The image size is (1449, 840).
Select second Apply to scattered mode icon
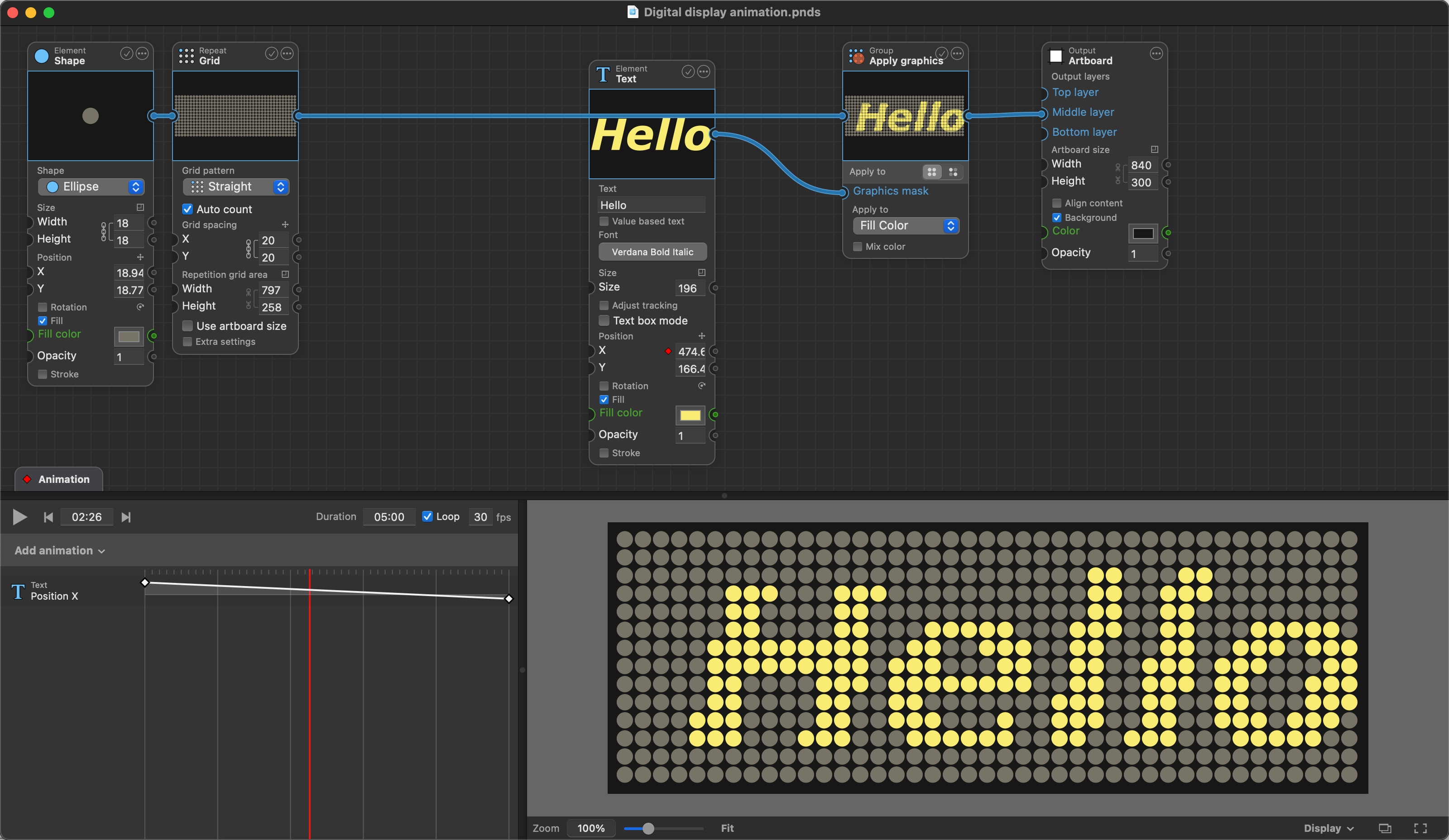953,172
